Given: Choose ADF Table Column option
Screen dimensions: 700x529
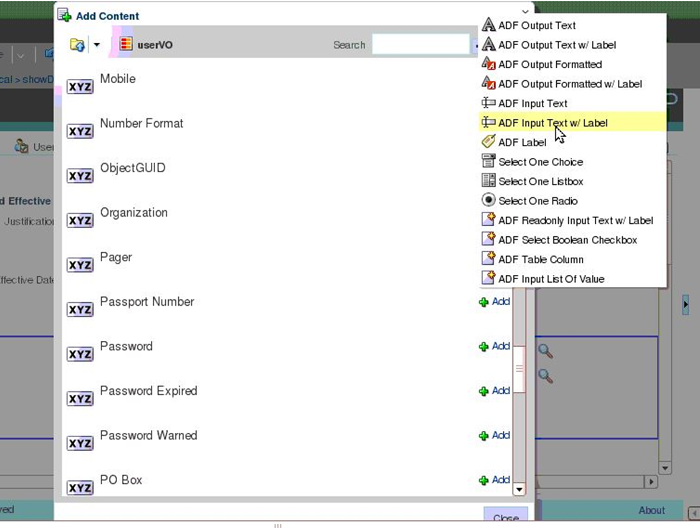Looking at the screenshot, I should point(573,259).
